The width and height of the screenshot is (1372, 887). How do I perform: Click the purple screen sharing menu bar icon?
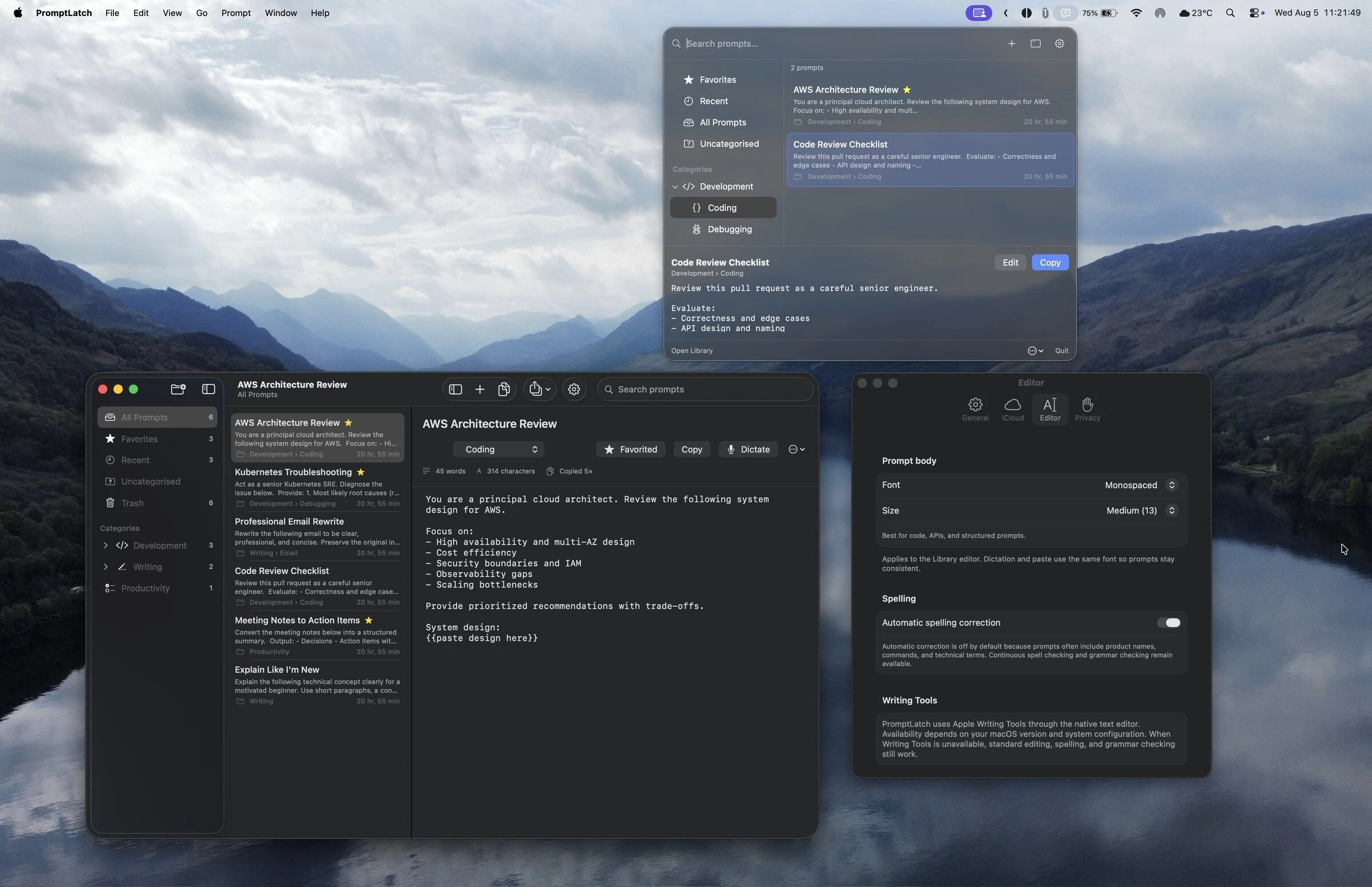pos(978,13)
